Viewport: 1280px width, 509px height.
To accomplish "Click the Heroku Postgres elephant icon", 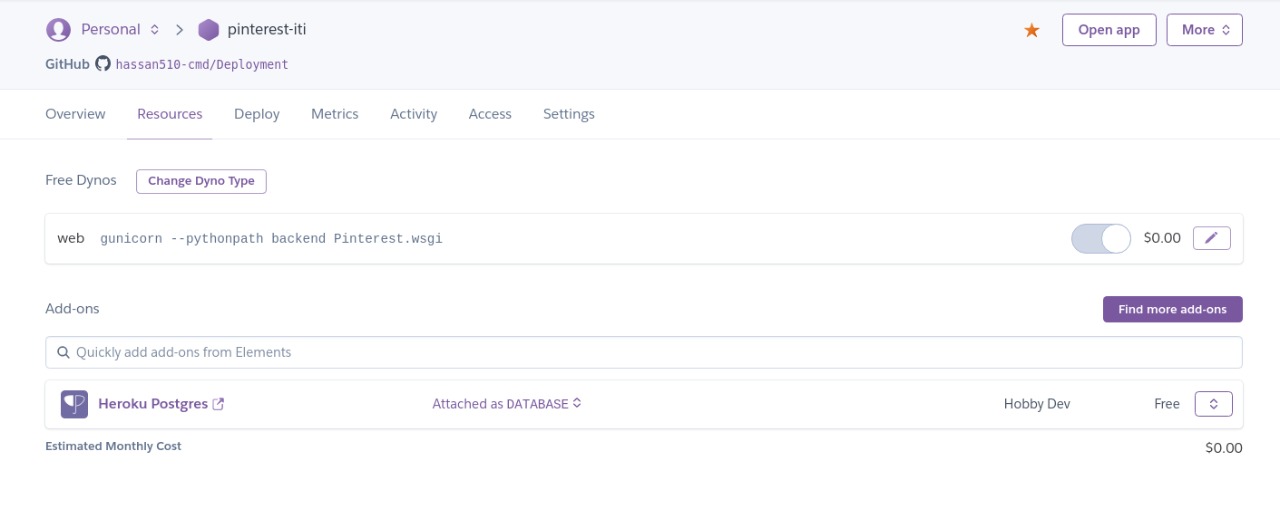I will tap(74, 404).
